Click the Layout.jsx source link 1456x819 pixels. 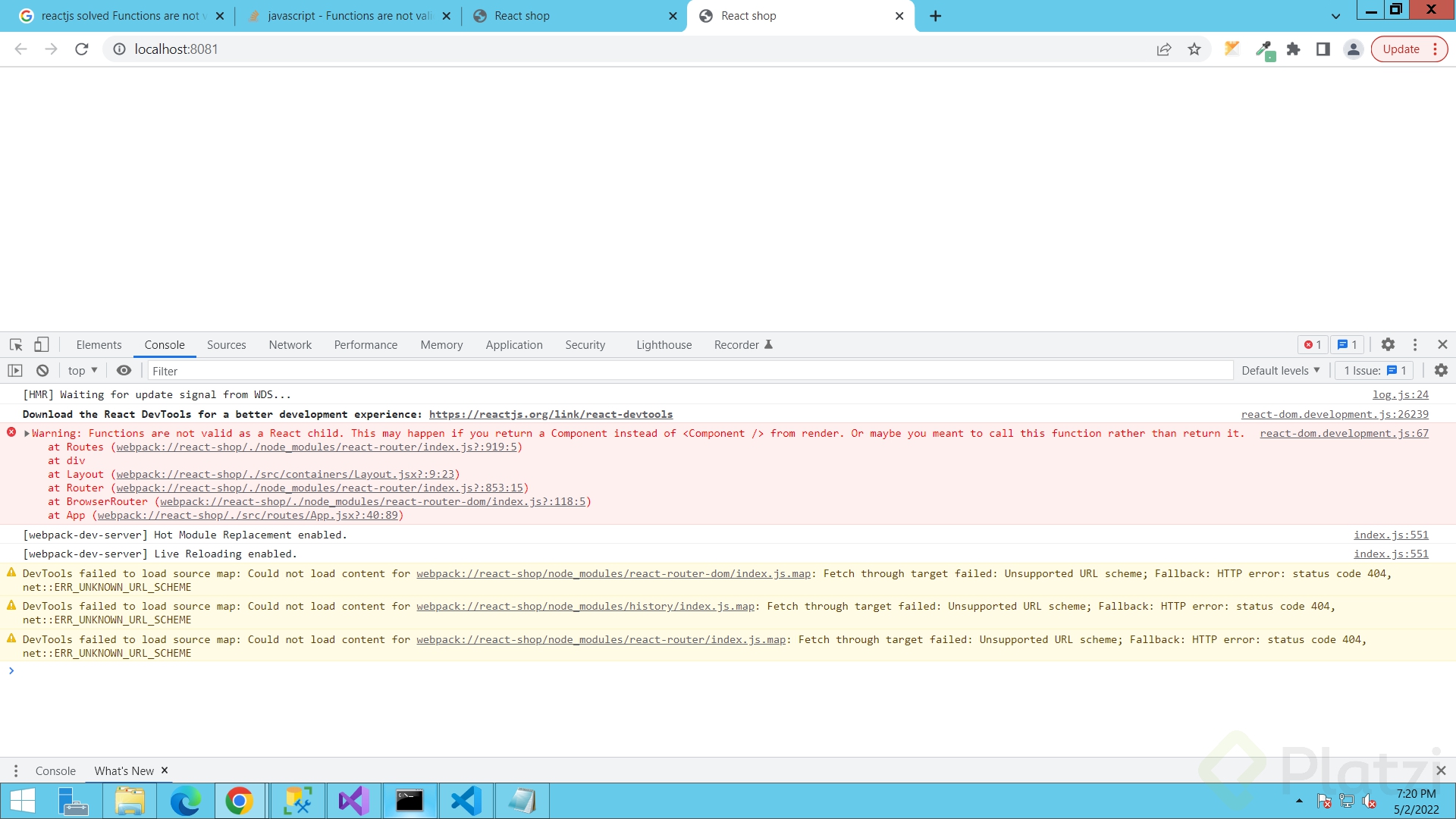point(285,474)
